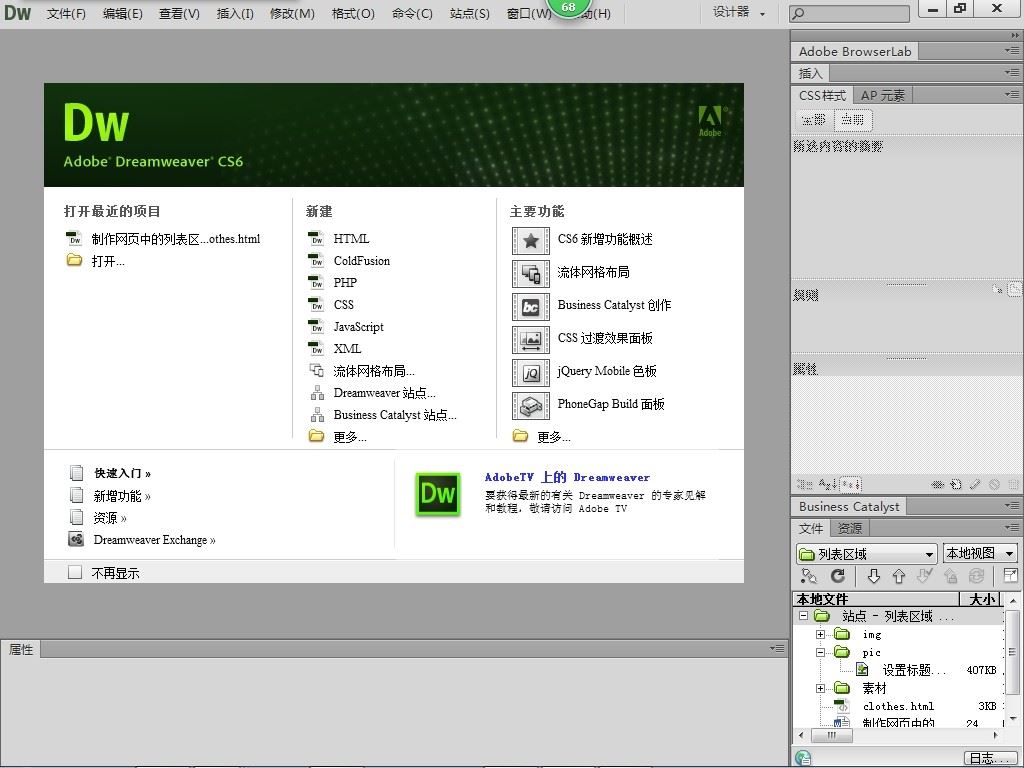Click the show category view icon in CSS panel
The height and width of the screenshot is (768, 1024).
(x=804, y=485)
